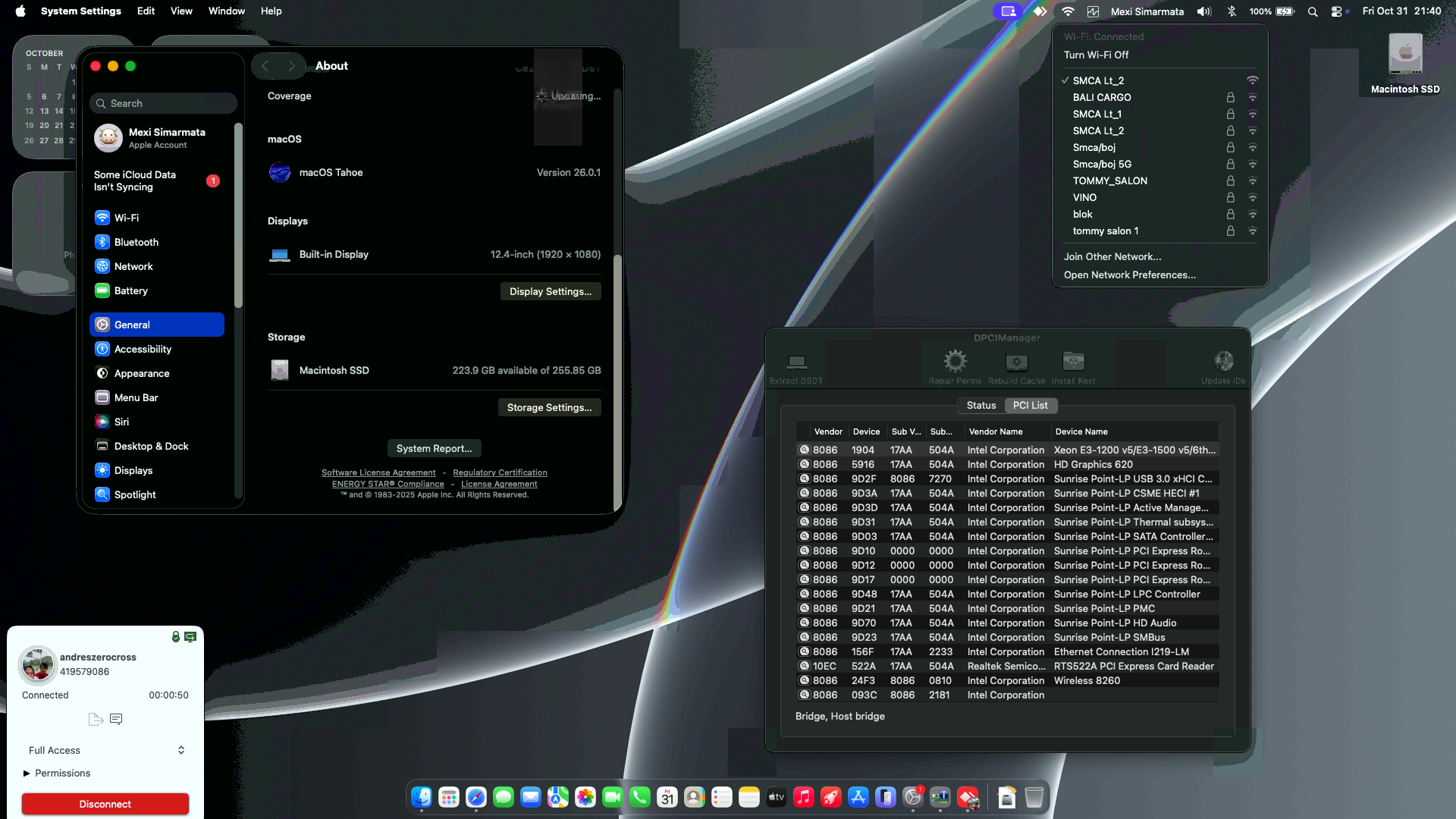Click Some iCloud Data Isn't Syncing alert
This screenshot has width=1456, height=819.
(157, 180)
